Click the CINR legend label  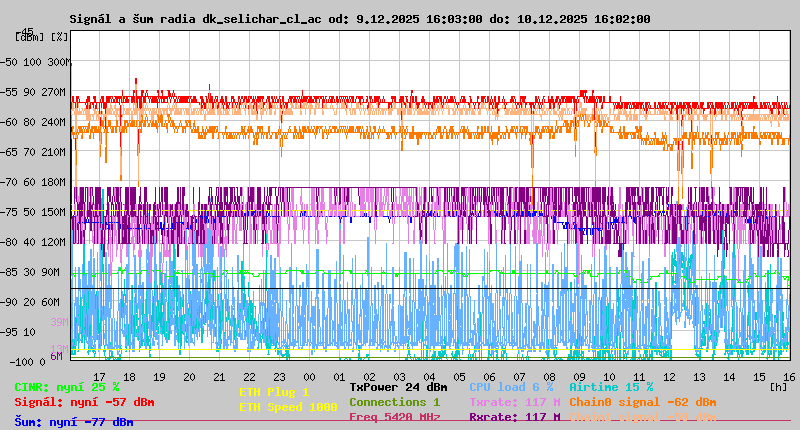(66, 386)
